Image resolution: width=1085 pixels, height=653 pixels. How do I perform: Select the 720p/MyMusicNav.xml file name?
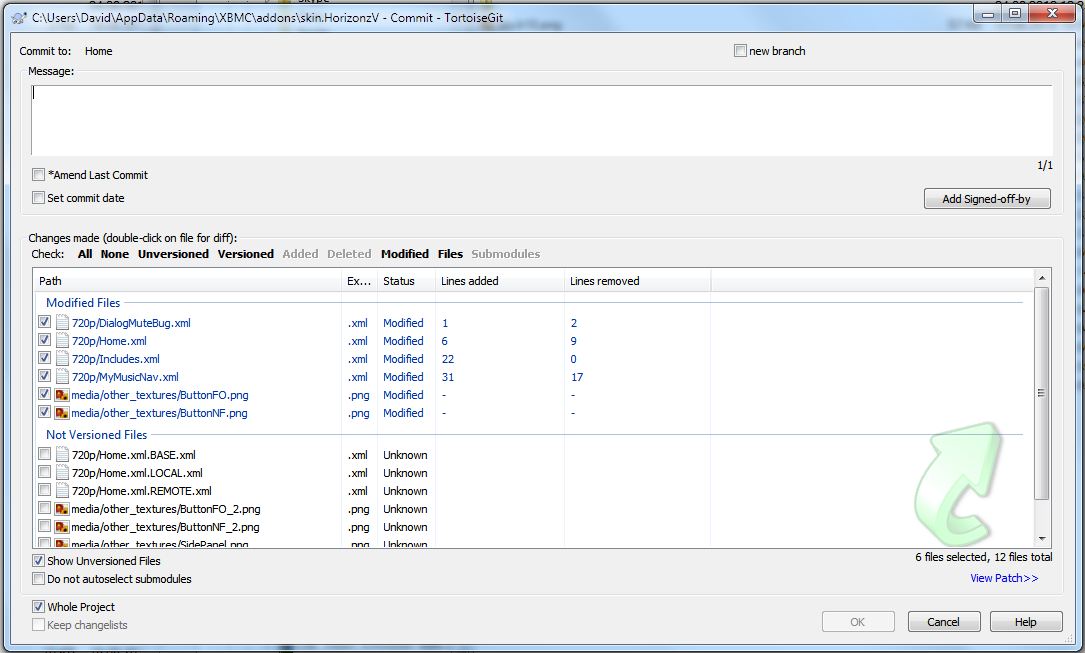click(x=125, y=377)
